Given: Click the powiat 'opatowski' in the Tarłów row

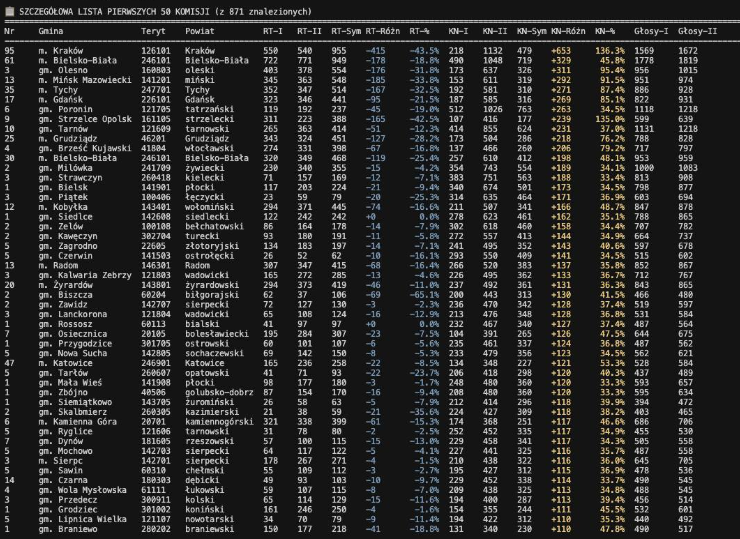Looking at the screenshot, I should pos(207,373).
